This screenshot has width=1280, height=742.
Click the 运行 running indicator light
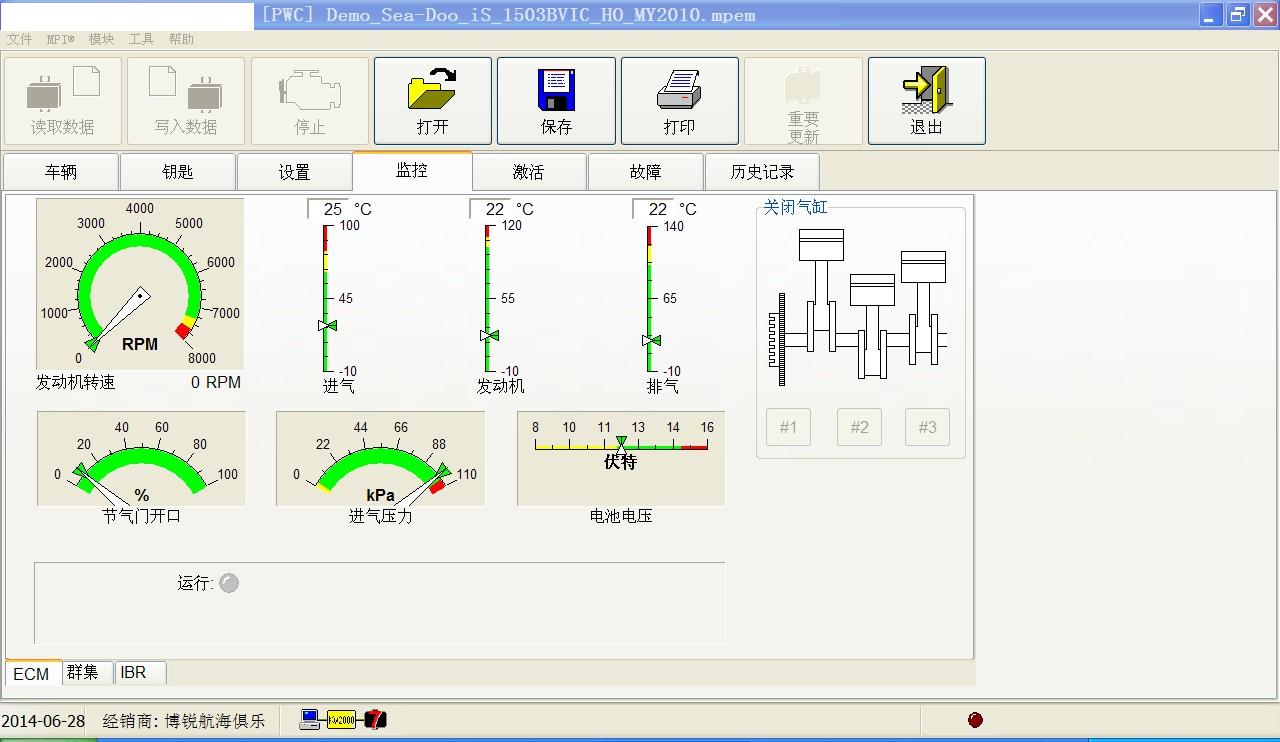pyautogui.click(x=229, y=583)
